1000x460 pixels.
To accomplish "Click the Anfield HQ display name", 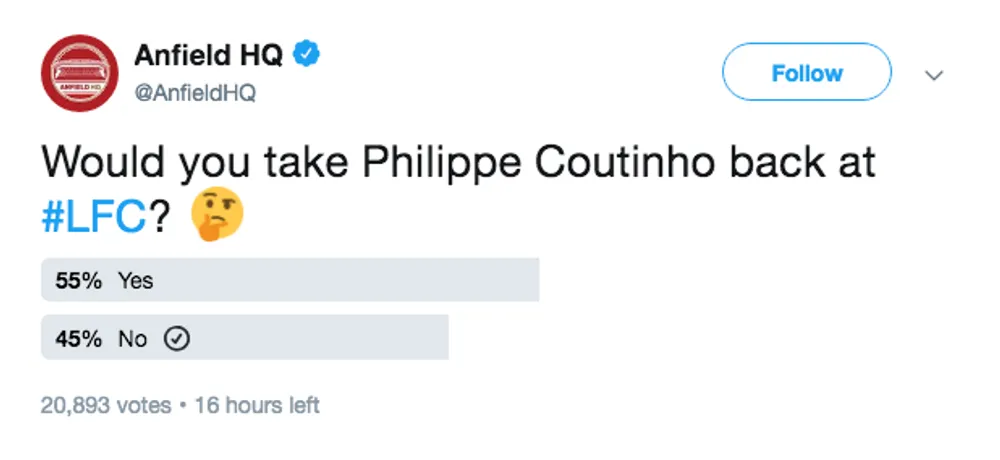I will [x=209, y=56].
